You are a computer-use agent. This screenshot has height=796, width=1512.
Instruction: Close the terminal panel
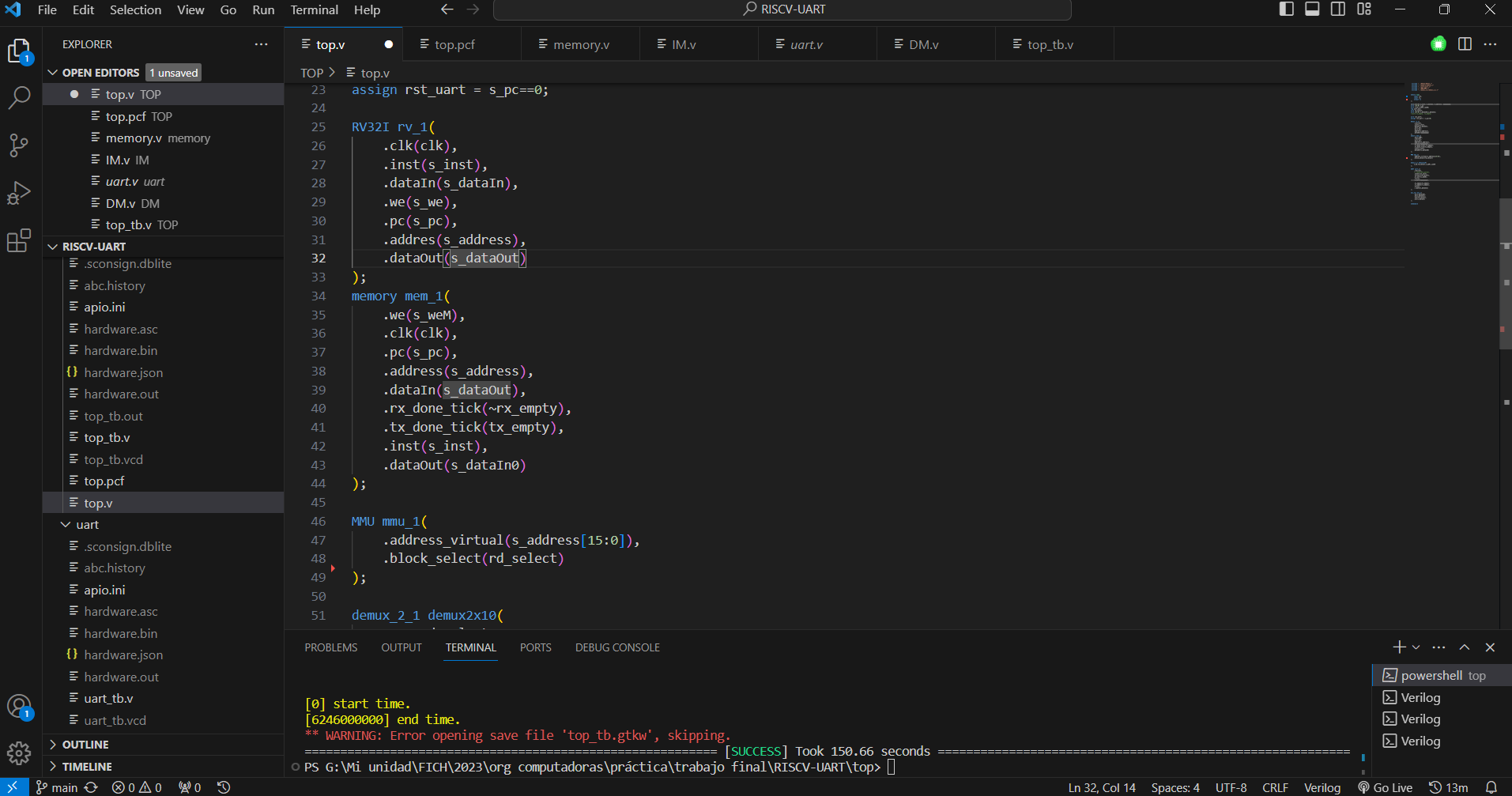click(1490, 647)
